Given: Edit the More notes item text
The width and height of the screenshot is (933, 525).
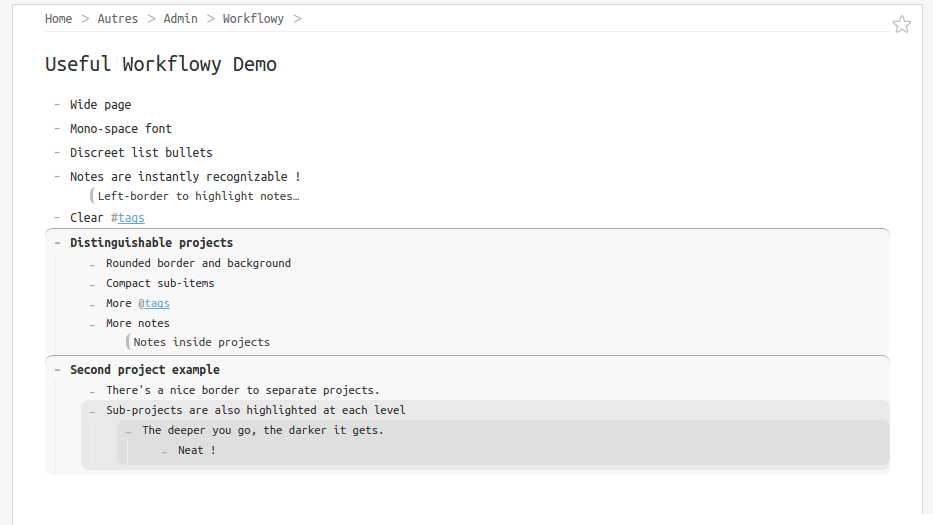Looking at the screenshot, I should coord(137,323).
